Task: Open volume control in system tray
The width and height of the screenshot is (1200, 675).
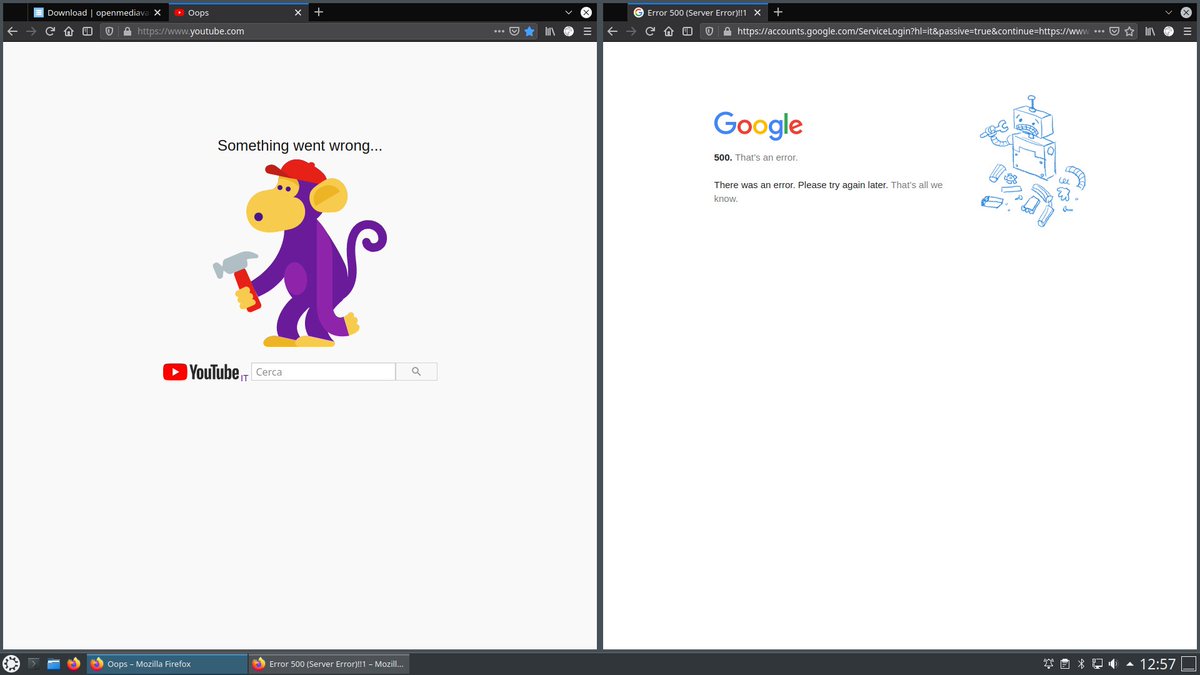Action: point(1113,663)
